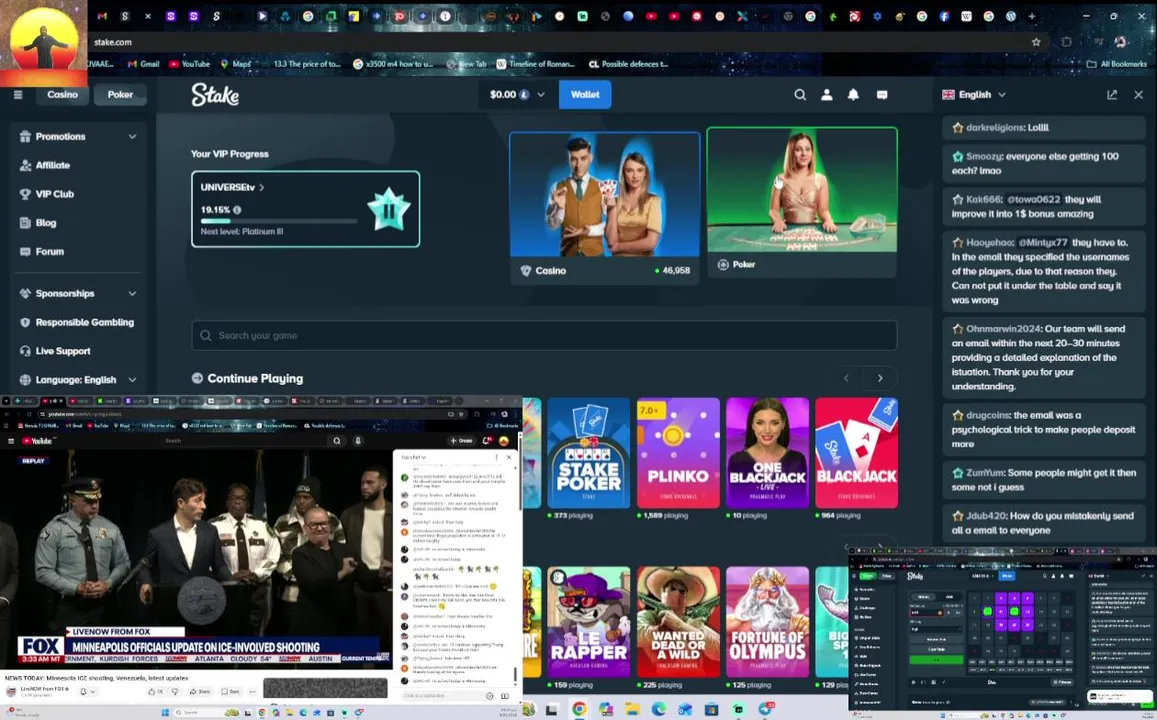Open the Fortune of Olympus tile
This screenshot has width=1157, height=720.
(767, 622)
